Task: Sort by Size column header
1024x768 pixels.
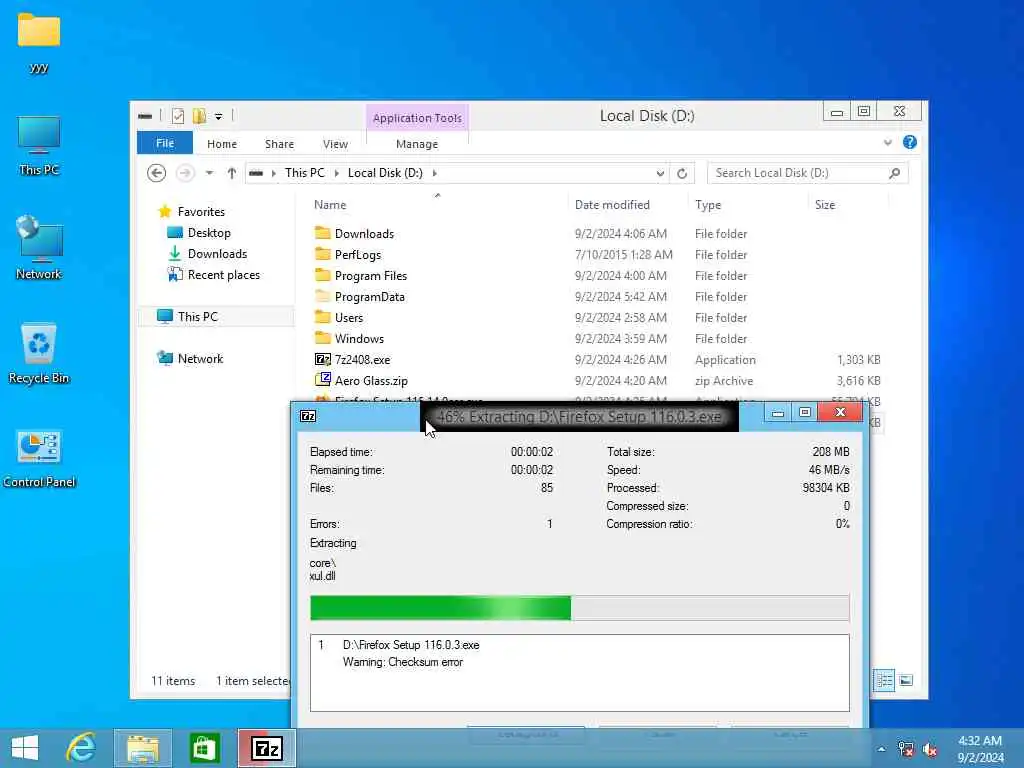Action: [825, 204]
